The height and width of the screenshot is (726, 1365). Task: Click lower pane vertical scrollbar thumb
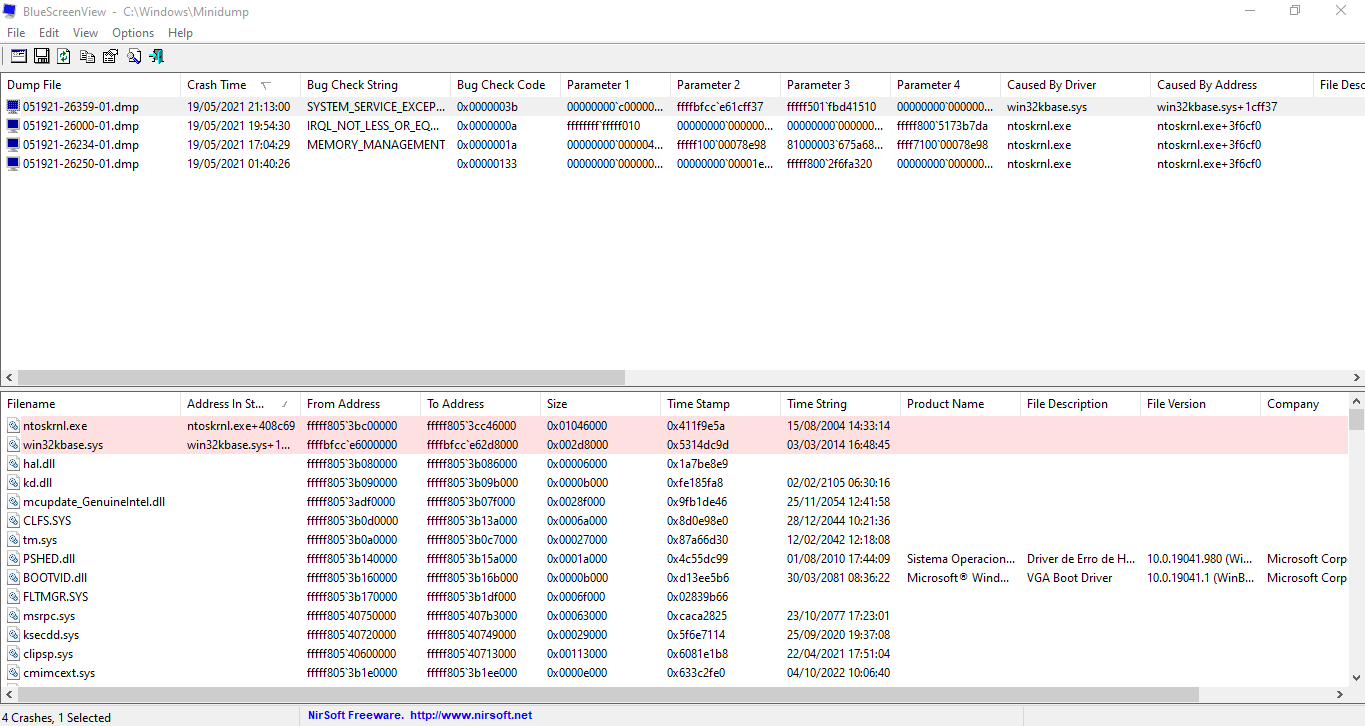[1356, 419]
